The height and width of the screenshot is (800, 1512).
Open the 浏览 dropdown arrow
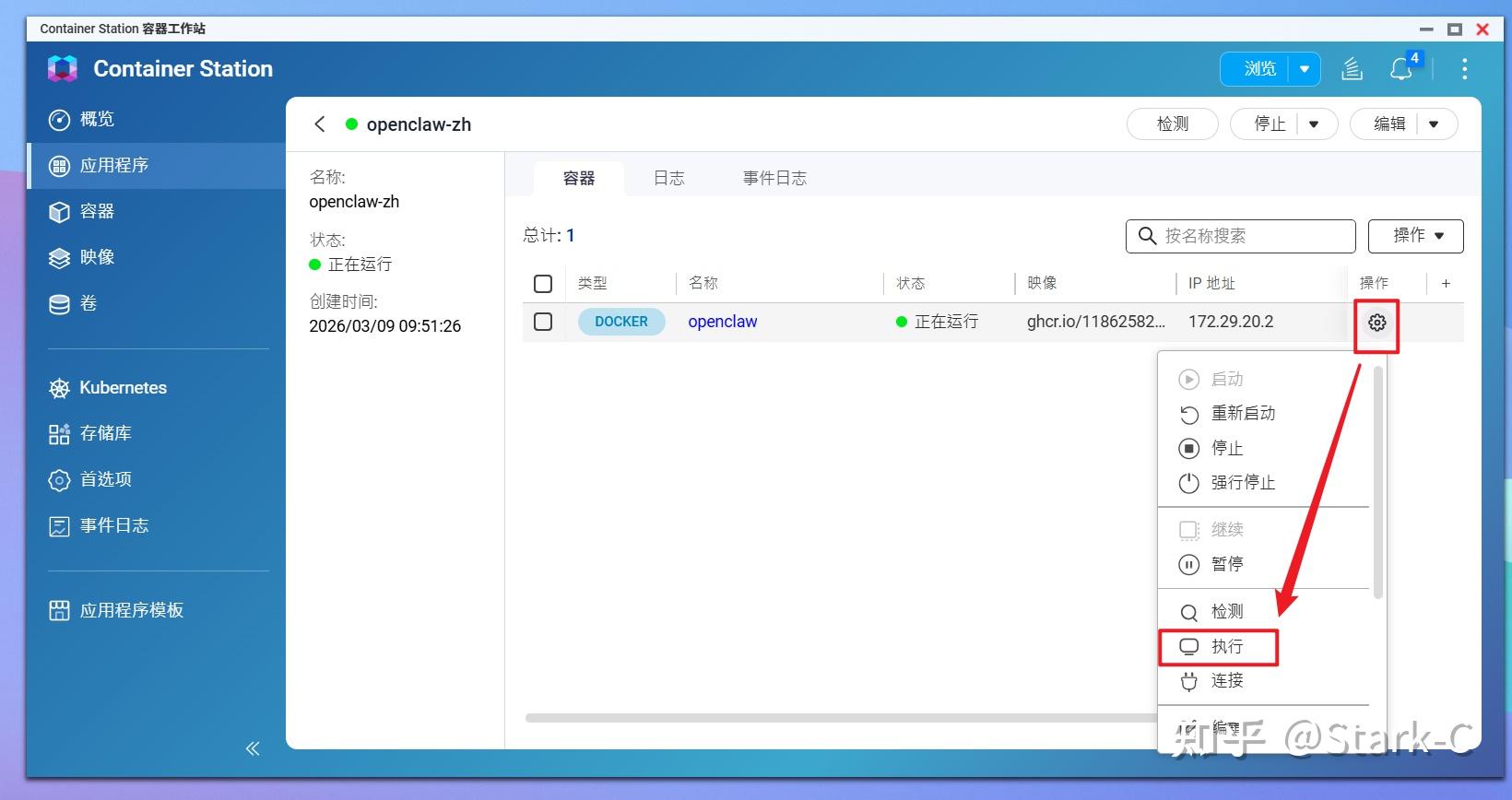[x=1305, y=69]
